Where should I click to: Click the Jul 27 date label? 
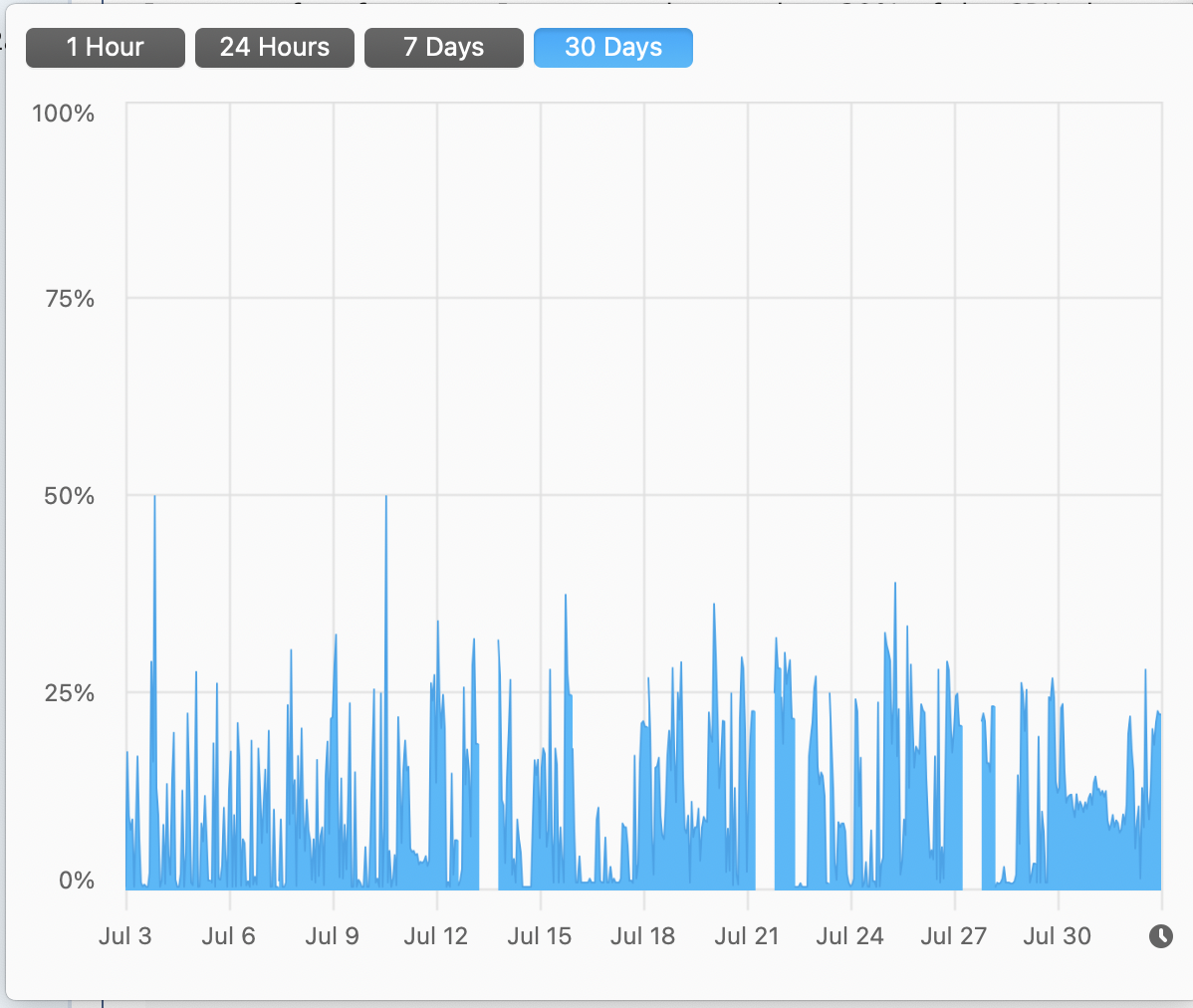pos(953,935)
